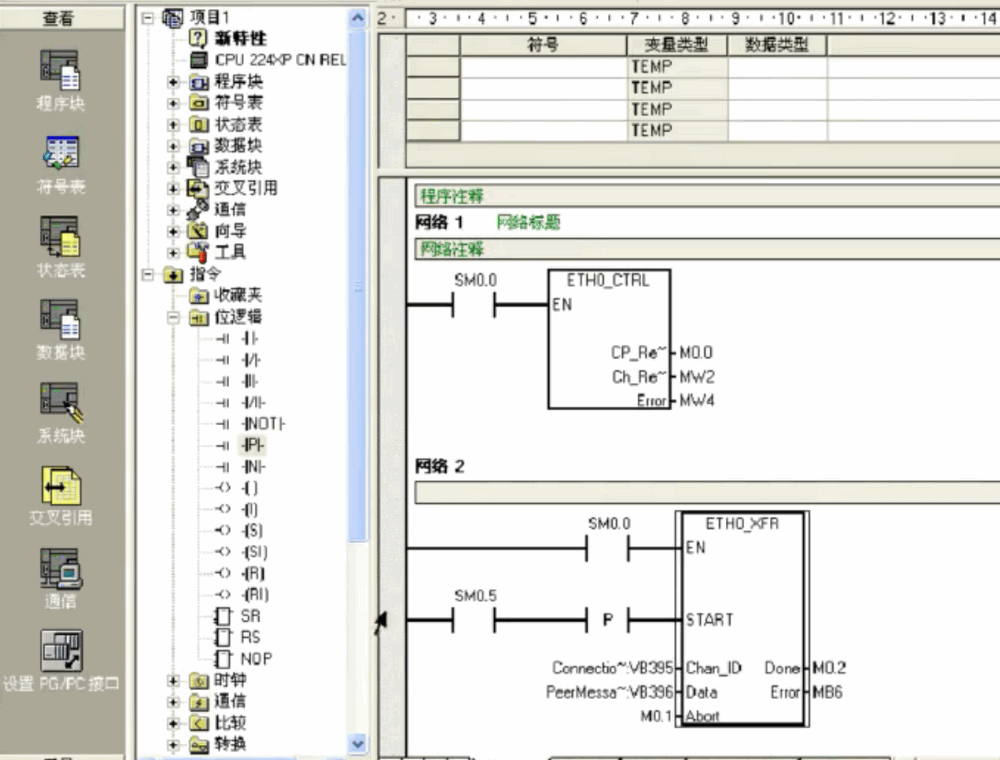Collapse the 位逻辑 instruction folder
This screenshot has height=760, width=1000.
coord(174,317)
